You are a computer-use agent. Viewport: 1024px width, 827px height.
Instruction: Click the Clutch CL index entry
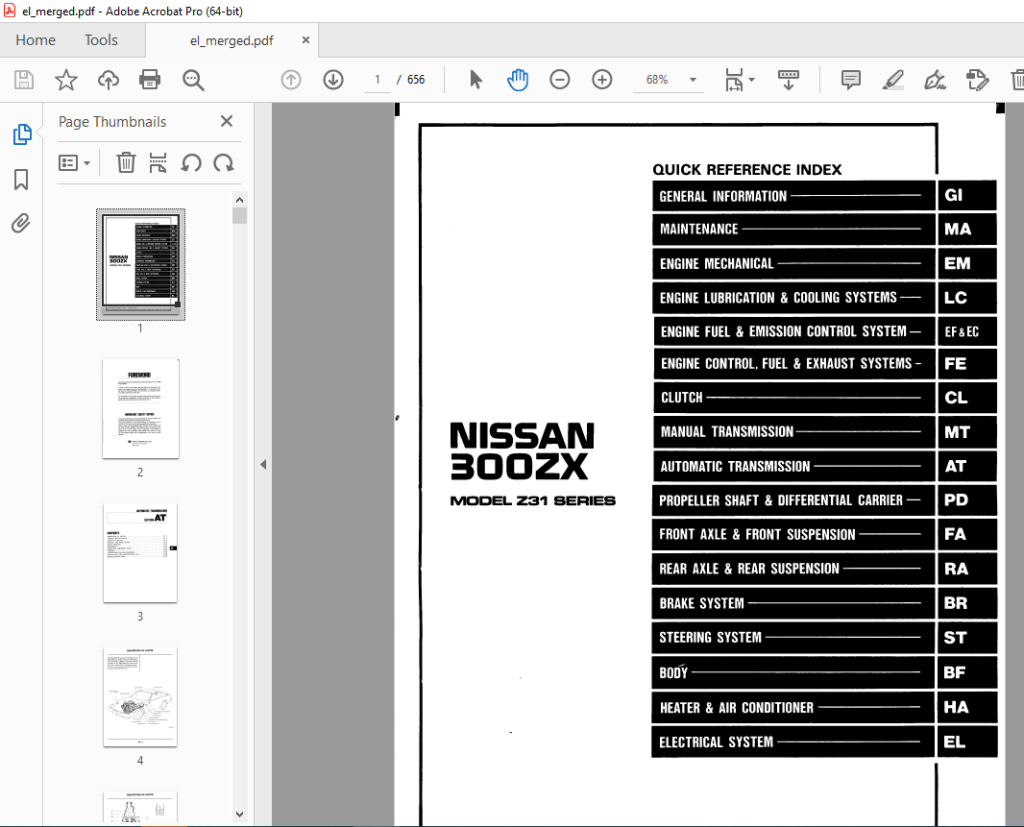825,397
